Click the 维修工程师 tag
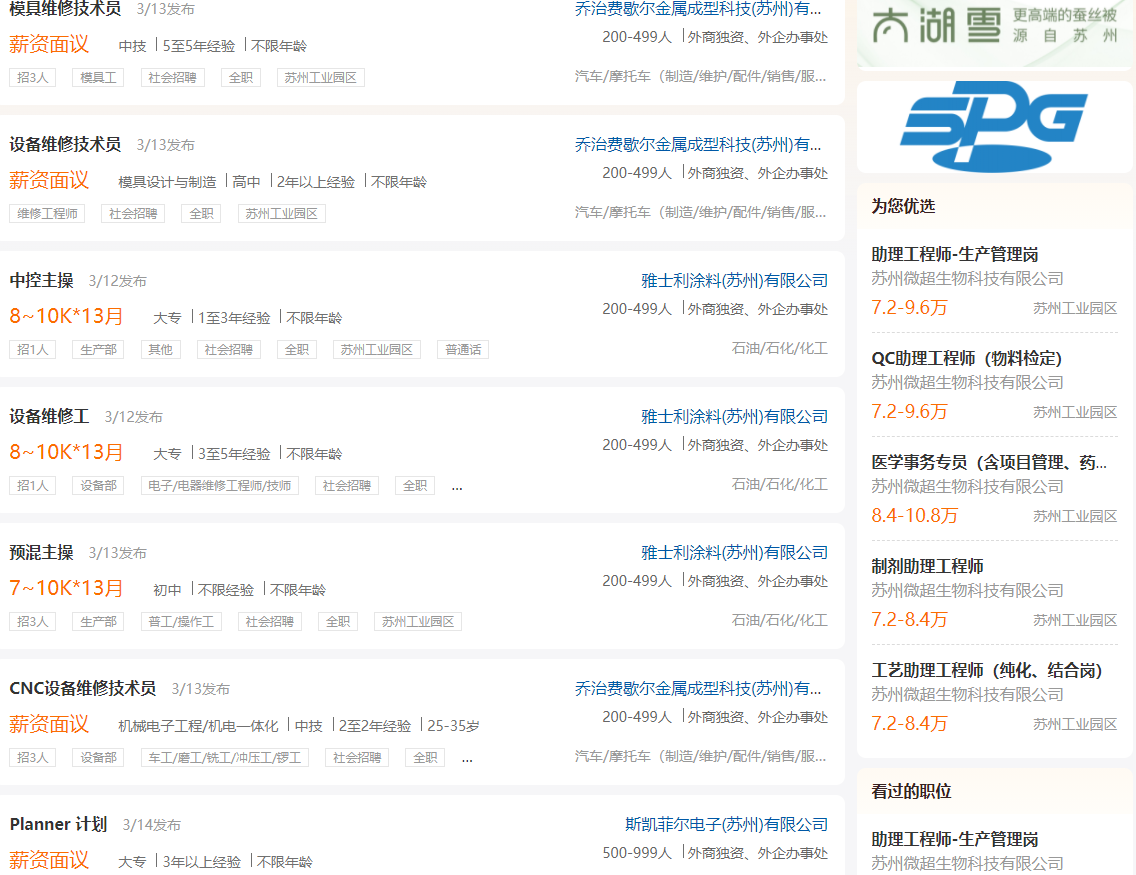The height and width of the screenshot is (875, 1136). pyautogui.click(x=47, y=214)
